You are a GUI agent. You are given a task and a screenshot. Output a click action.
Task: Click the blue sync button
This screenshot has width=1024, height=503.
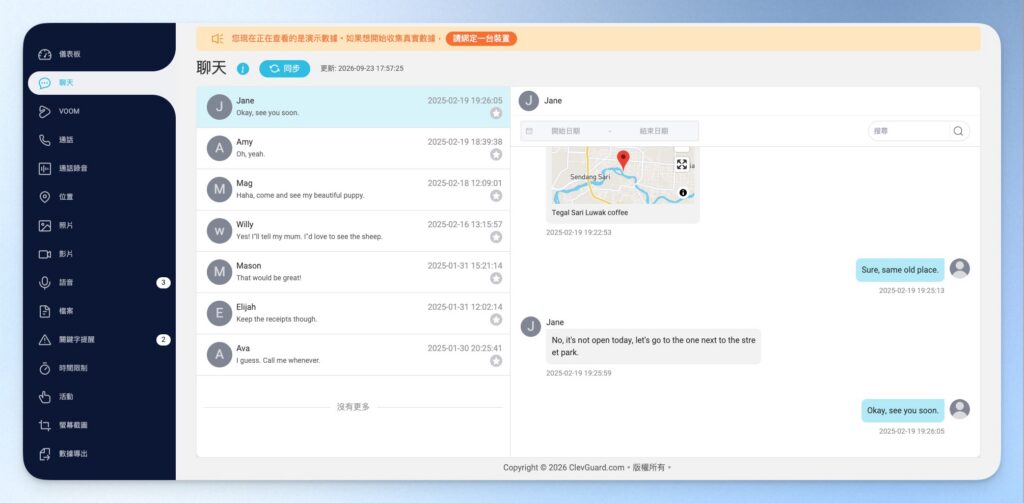[x=285, y=69]
